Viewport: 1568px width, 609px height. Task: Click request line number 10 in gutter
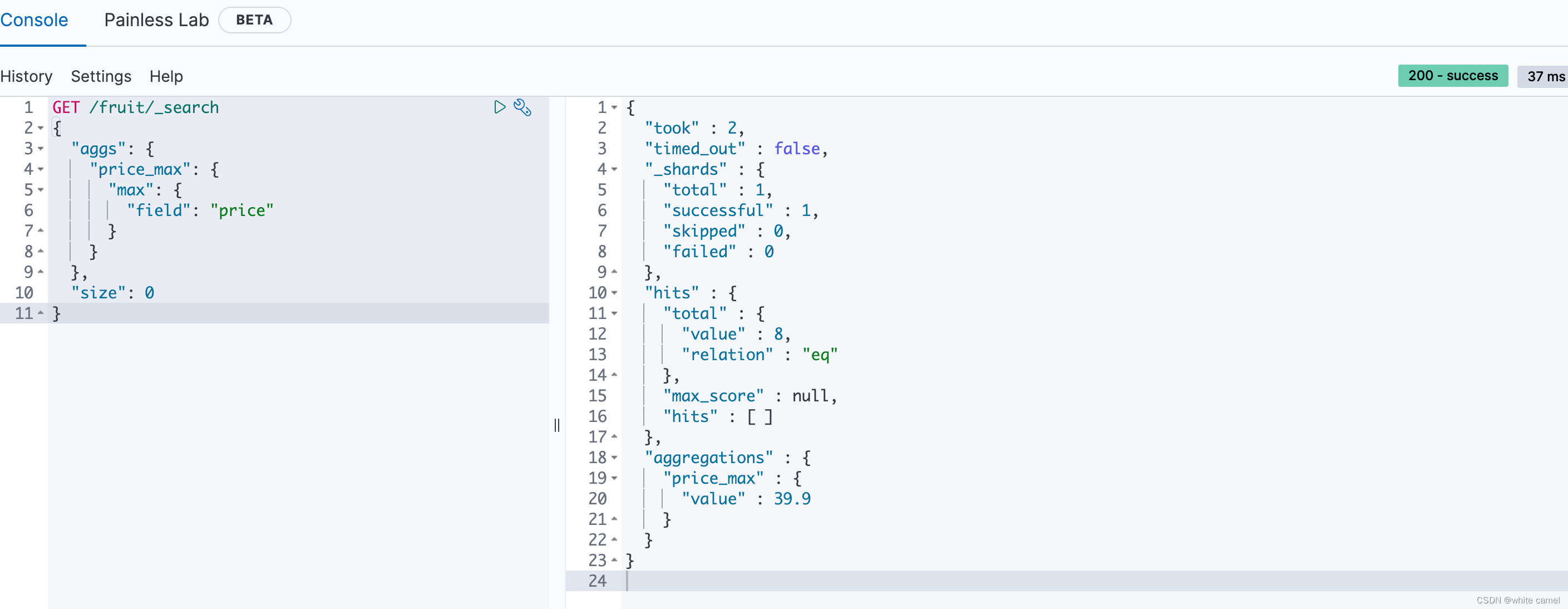point(24,293)
